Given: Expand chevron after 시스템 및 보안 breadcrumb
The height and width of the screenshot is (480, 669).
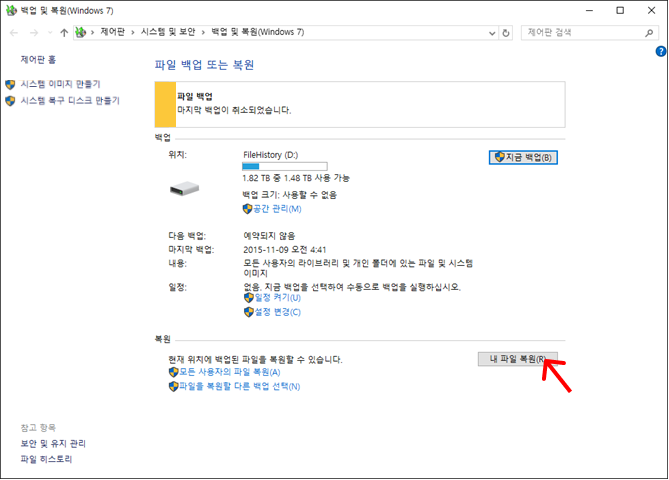Looking at the screenshot, I should 203,32.
